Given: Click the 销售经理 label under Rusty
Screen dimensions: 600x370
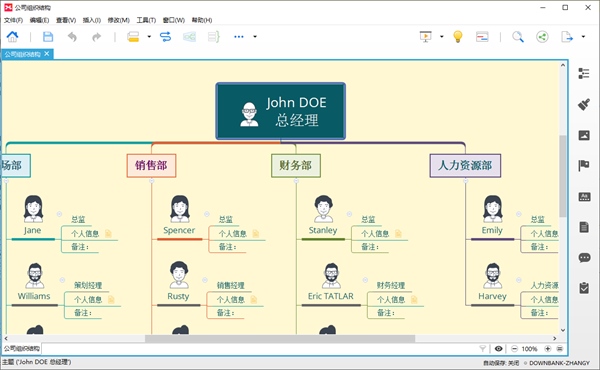Looking at the screenshot, I should [x=230, y=285].
